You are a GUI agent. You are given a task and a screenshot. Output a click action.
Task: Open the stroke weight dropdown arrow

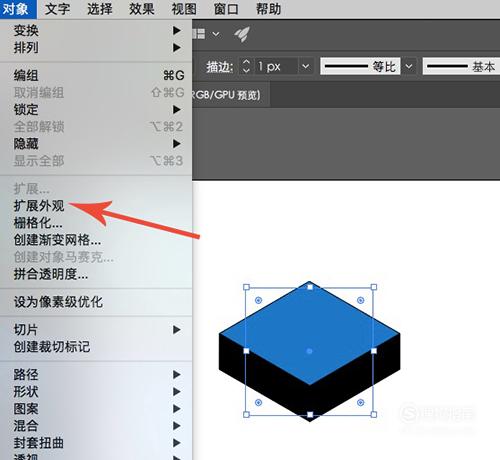[x=305, y=66]
